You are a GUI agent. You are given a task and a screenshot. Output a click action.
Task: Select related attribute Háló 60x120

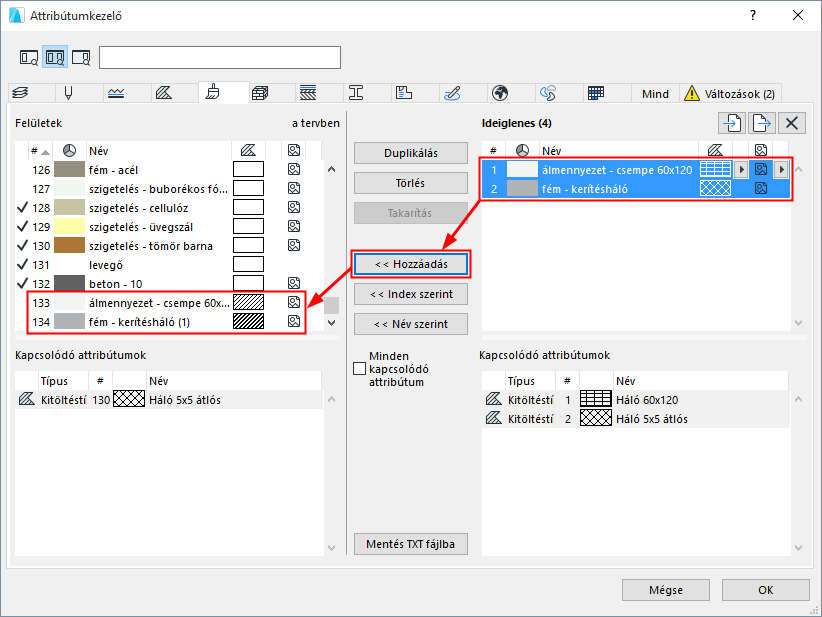[635, 399]
